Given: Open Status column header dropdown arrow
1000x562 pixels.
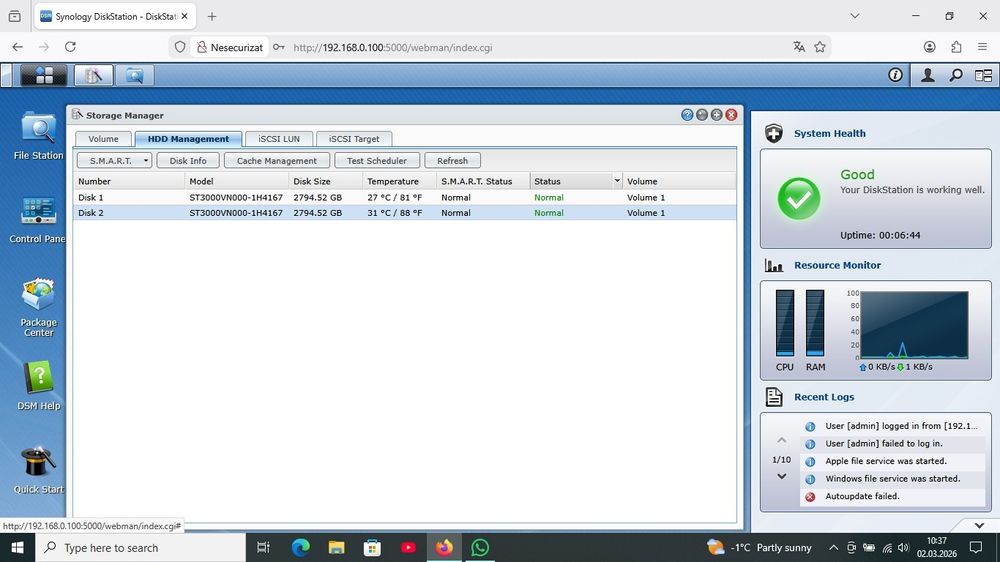Looking at the screenshot, I should (x=617, y=181).
